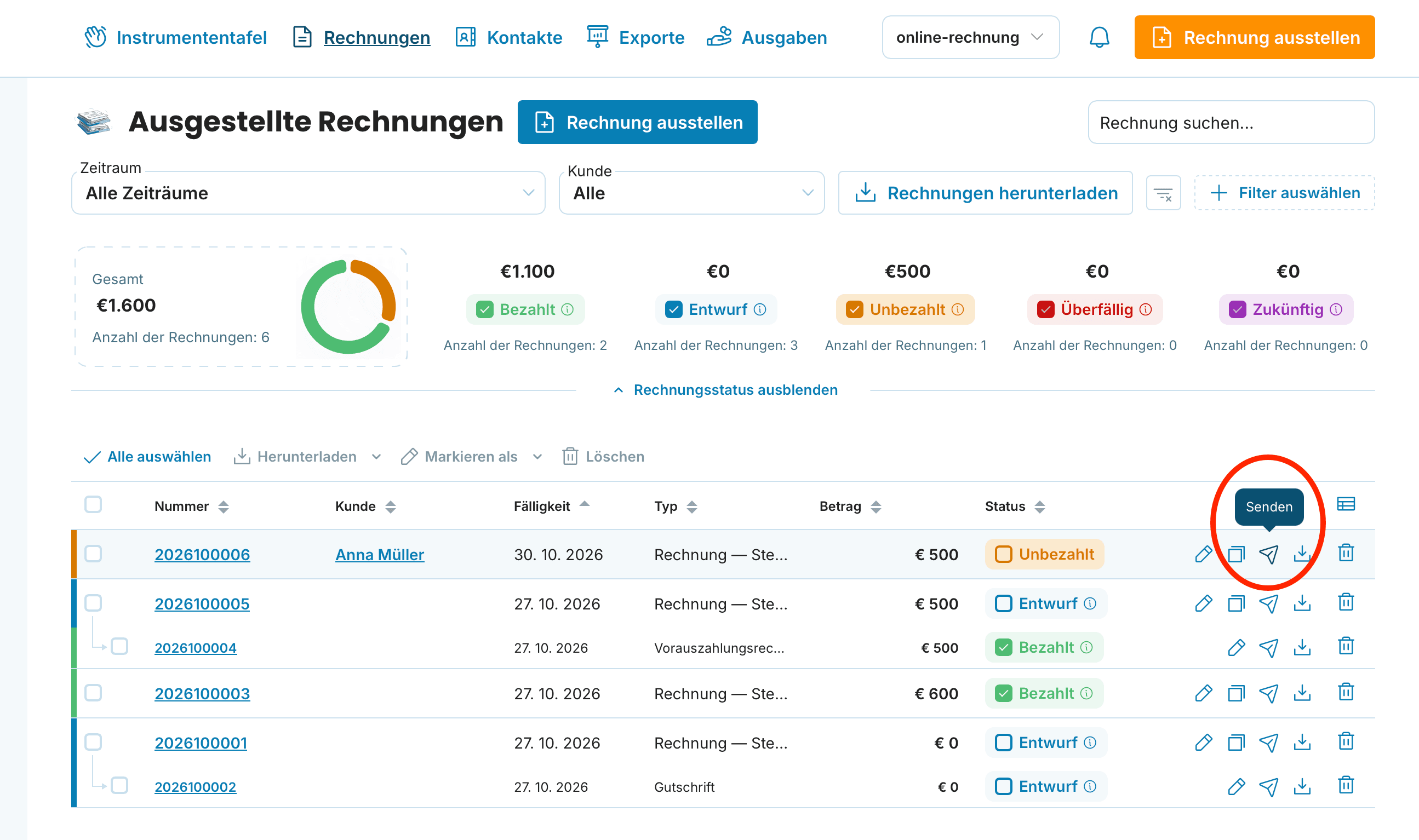This screenshot has width=1419, height=840.
Task: Duplicate invoice 2026100003 with copy icon
Action: [1236, 693]
